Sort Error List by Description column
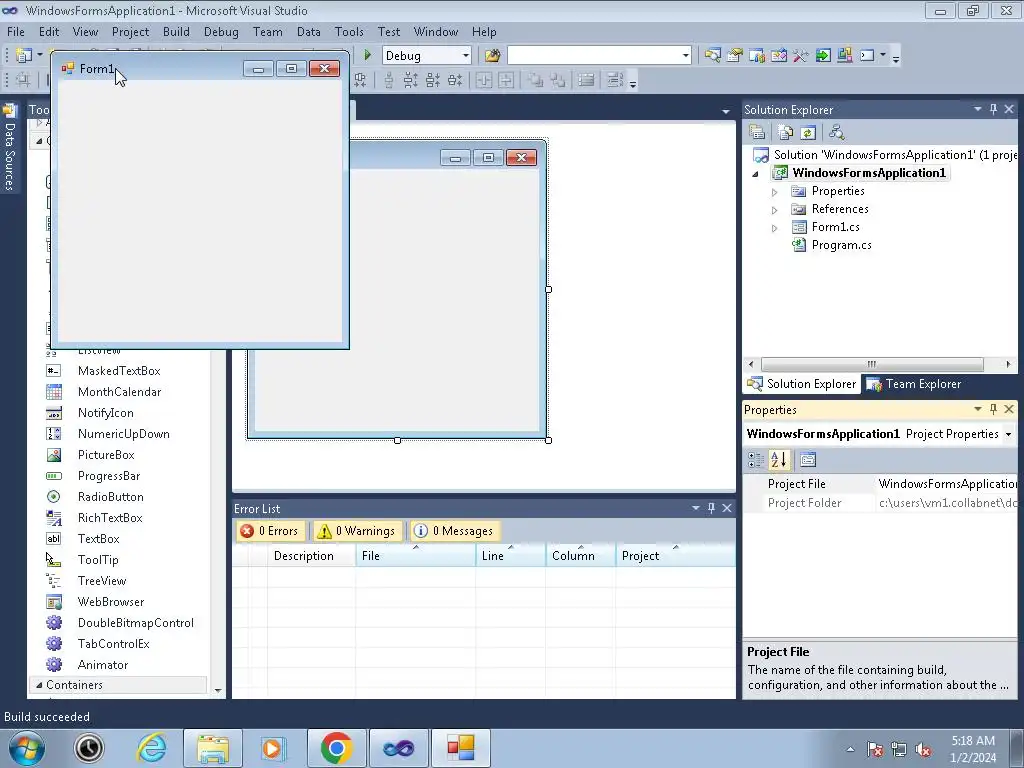Viewport: 1024px width, 768px height. pos(312,556)
